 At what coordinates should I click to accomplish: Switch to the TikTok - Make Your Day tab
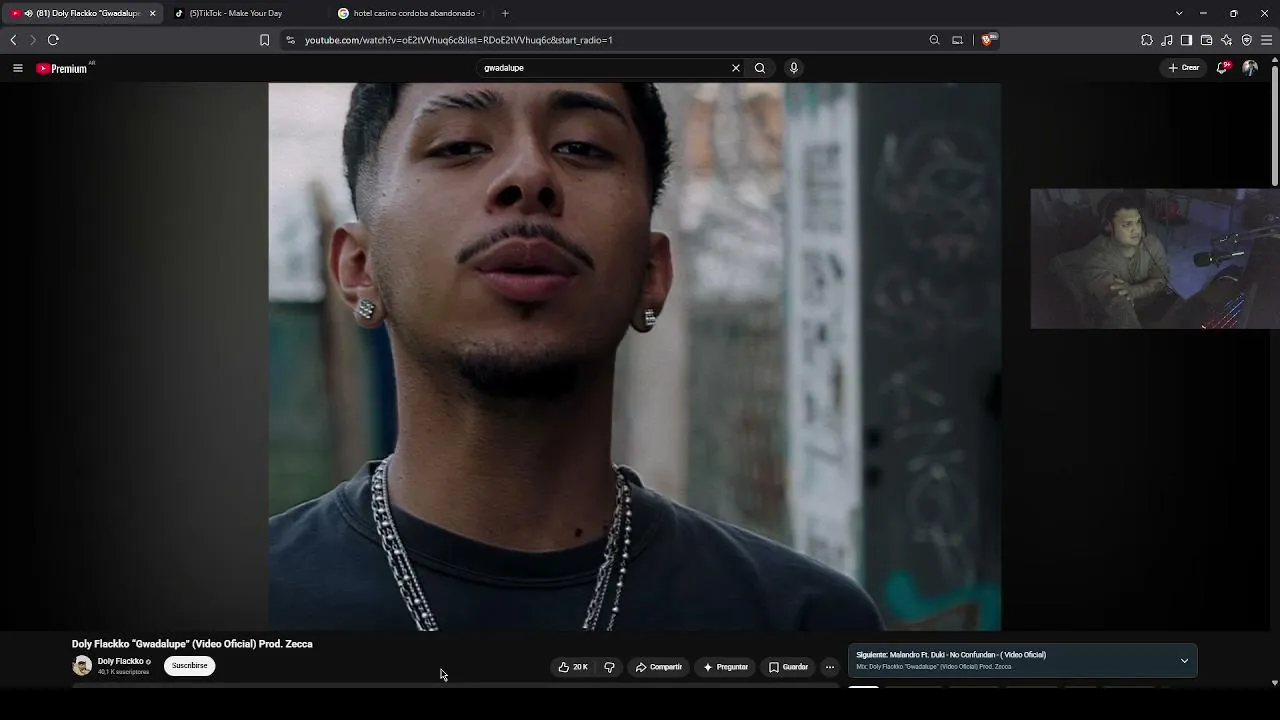coord(245,13)
